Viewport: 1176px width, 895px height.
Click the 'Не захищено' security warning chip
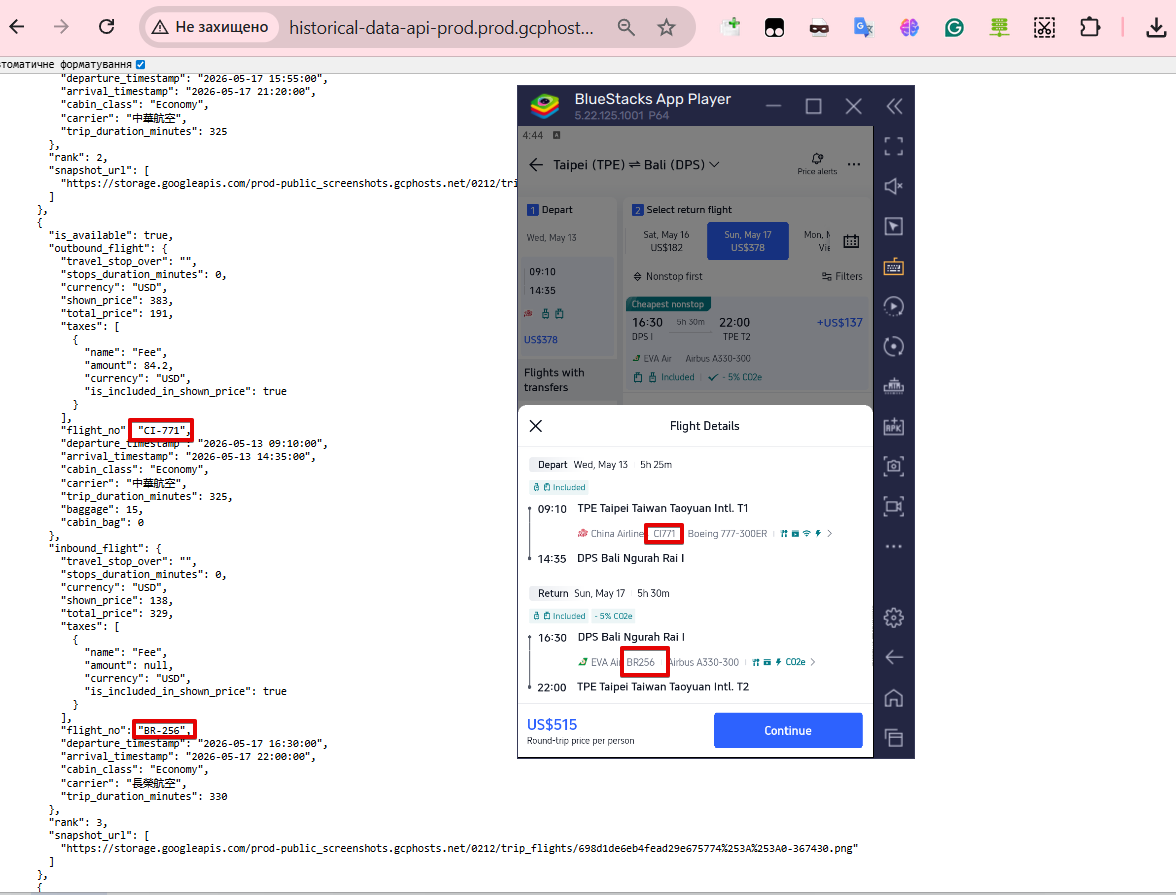coord(210,27)
